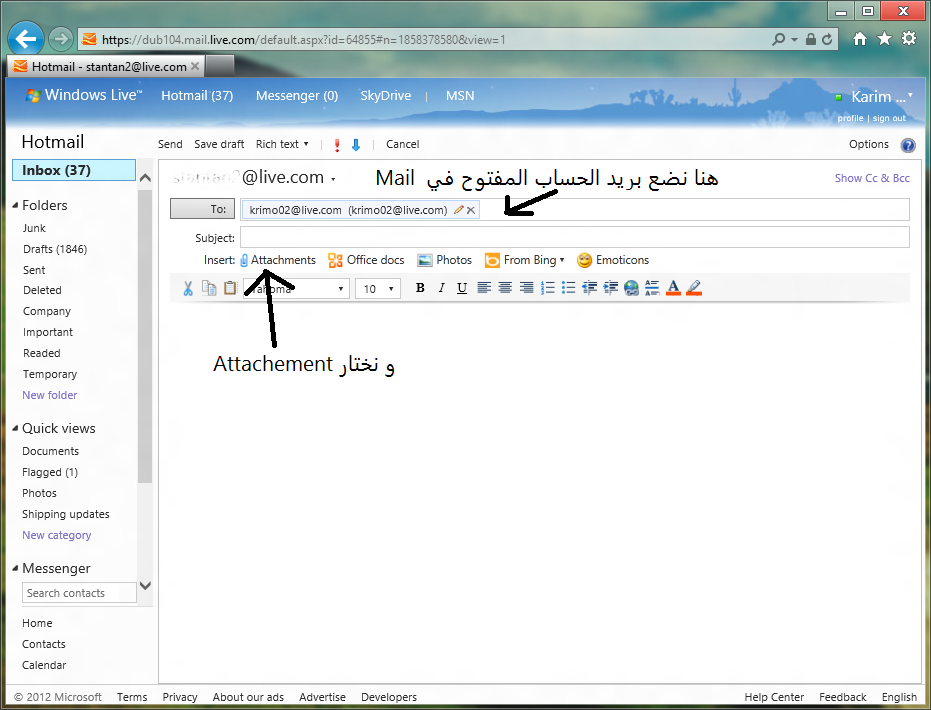
Task: Set high priority with red exclamation
Action: click(337, 145)
